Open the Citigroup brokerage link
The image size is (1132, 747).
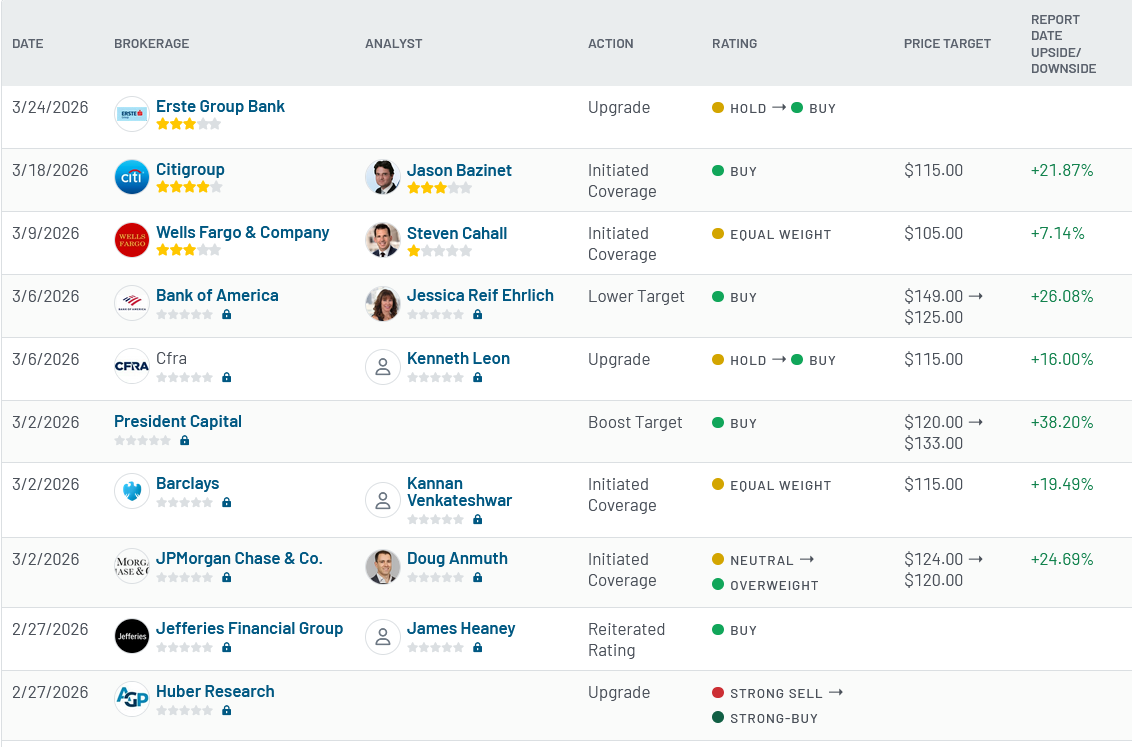(190, 169)
